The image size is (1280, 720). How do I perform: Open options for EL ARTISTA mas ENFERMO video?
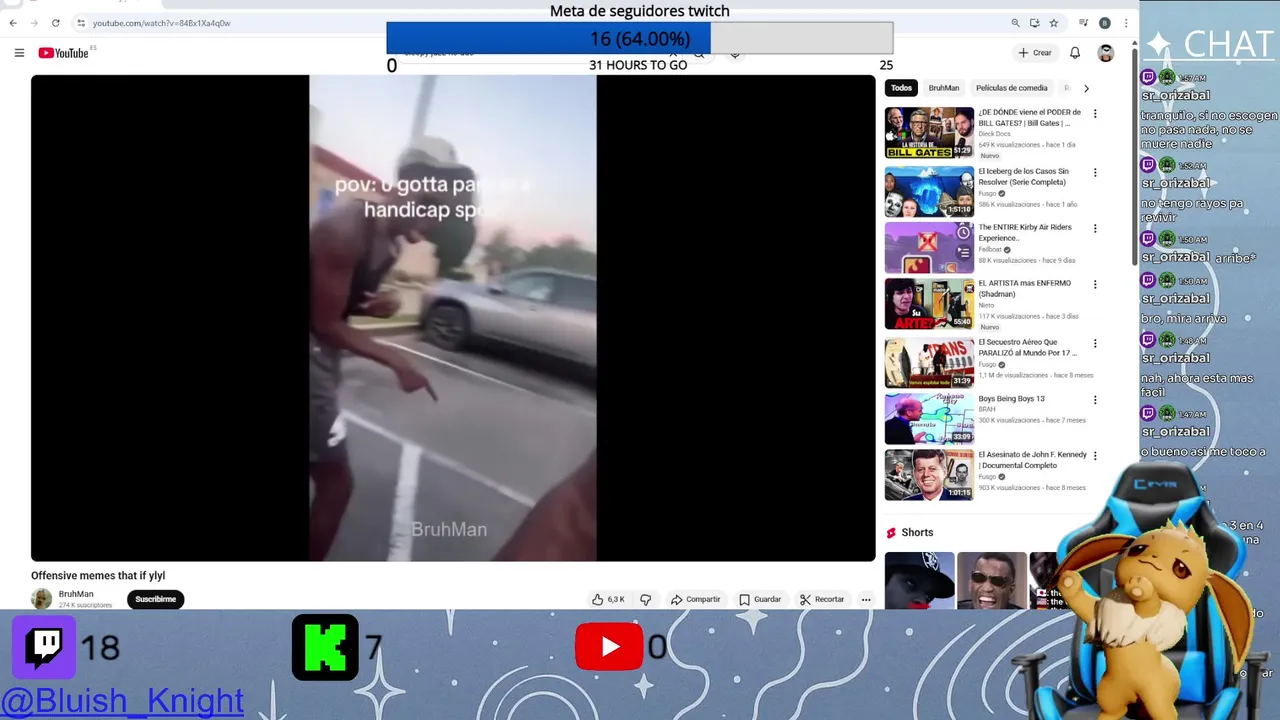[x=1095, y=284]
